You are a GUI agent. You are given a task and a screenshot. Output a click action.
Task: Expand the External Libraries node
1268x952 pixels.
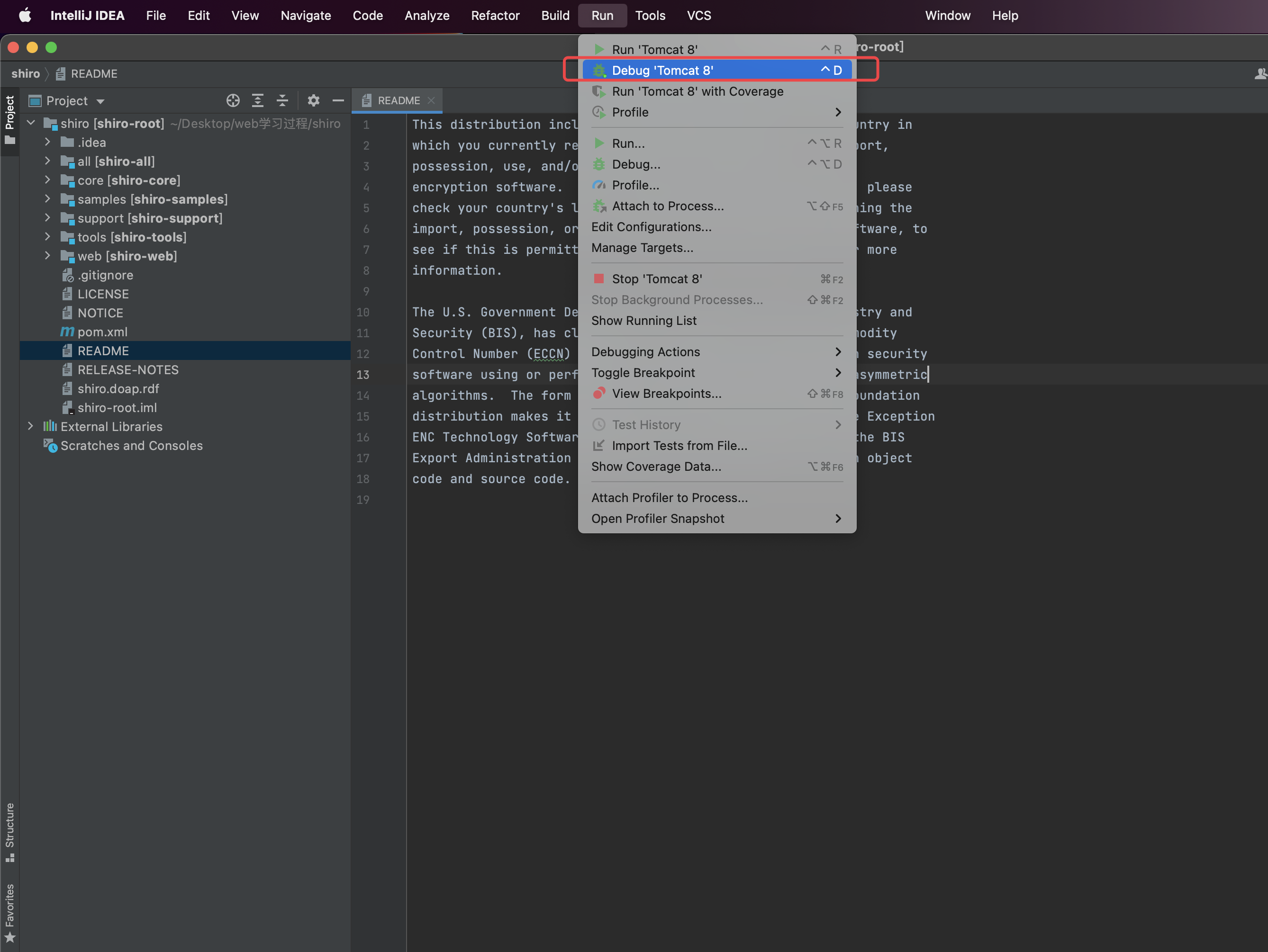pos(30,426)
